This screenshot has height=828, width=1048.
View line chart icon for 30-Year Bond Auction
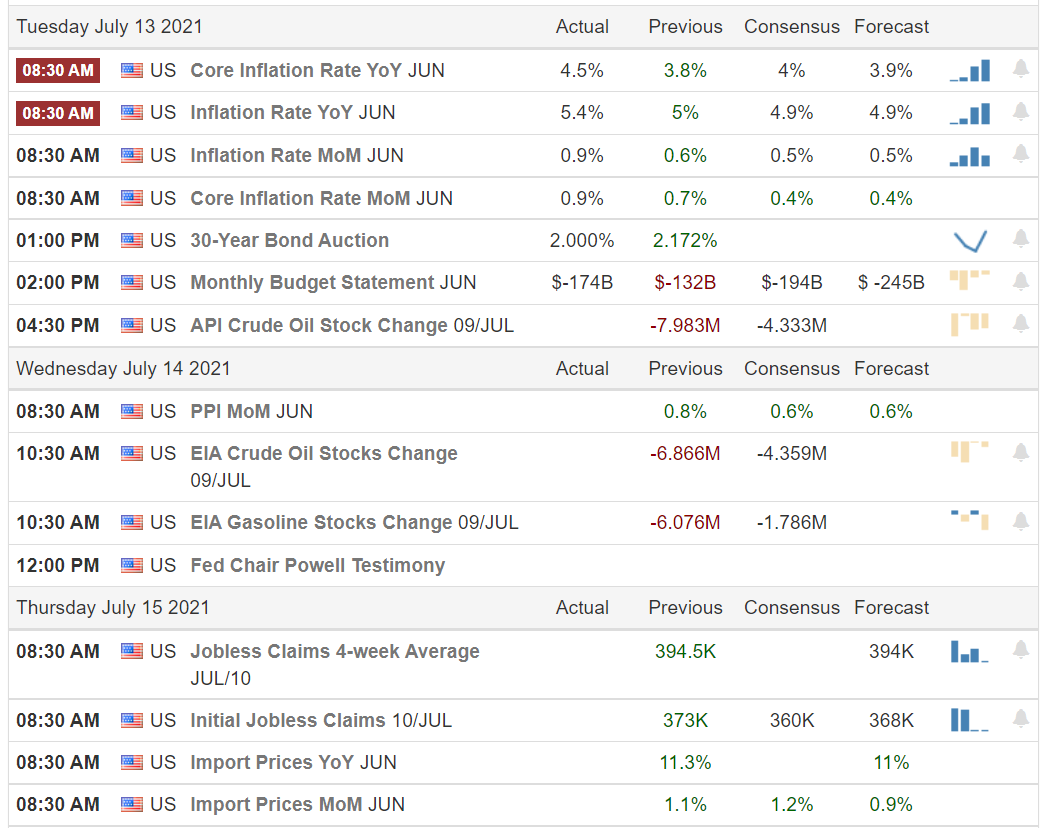pos(970,240)
